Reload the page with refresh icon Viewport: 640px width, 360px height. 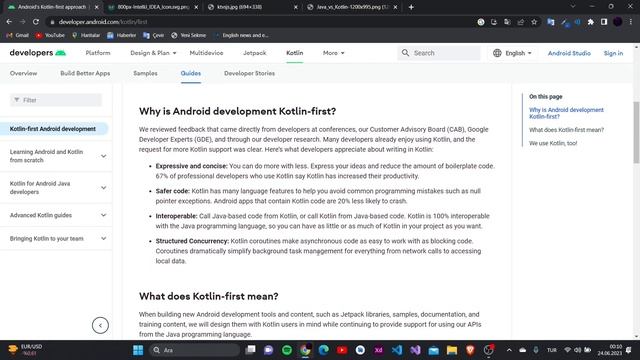(x=36, y=22)
